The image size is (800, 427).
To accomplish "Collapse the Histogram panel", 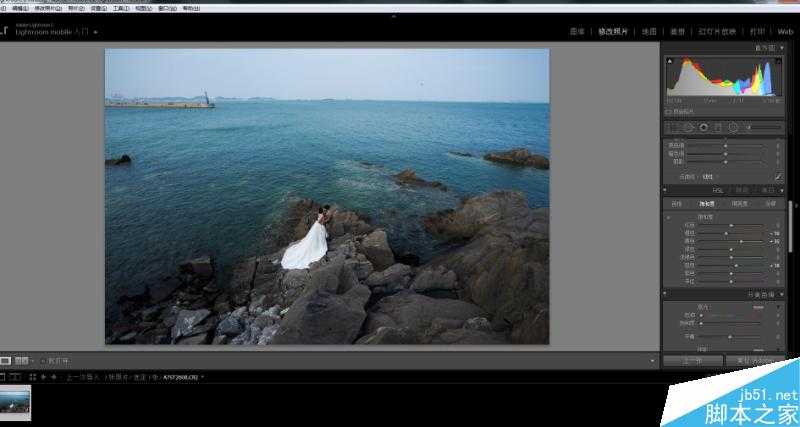I will pyautogui.click(x=786, y=47).
